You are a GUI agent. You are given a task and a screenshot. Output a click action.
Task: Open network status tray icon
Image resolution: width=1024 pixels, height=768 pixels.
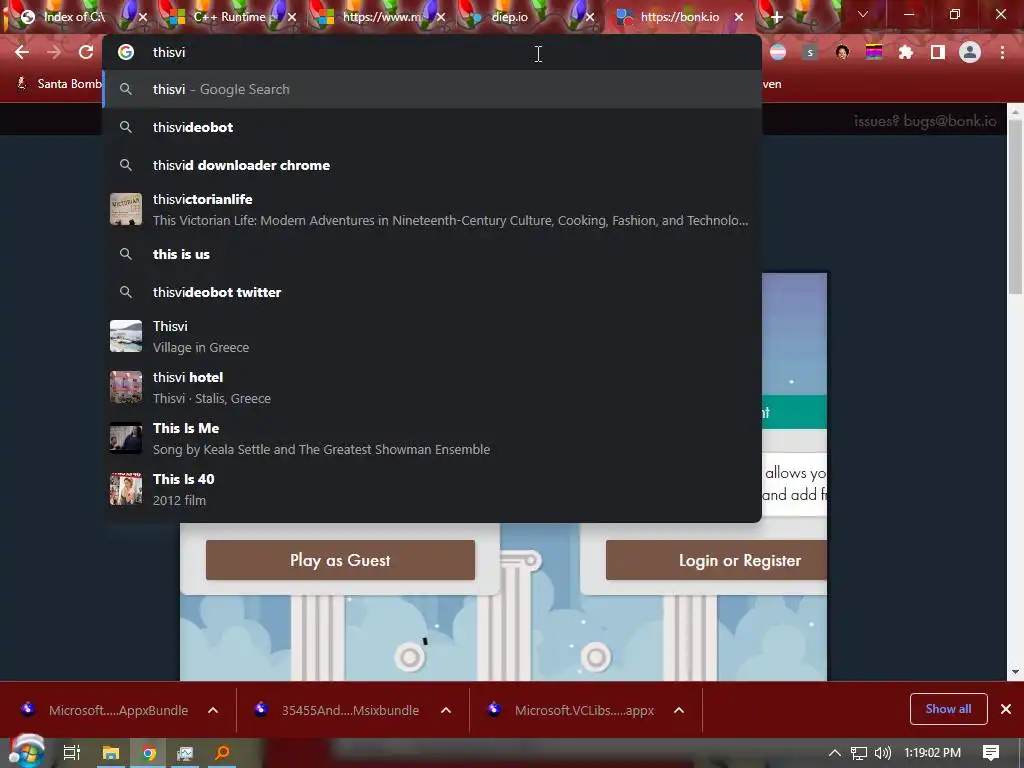(858, 753)
